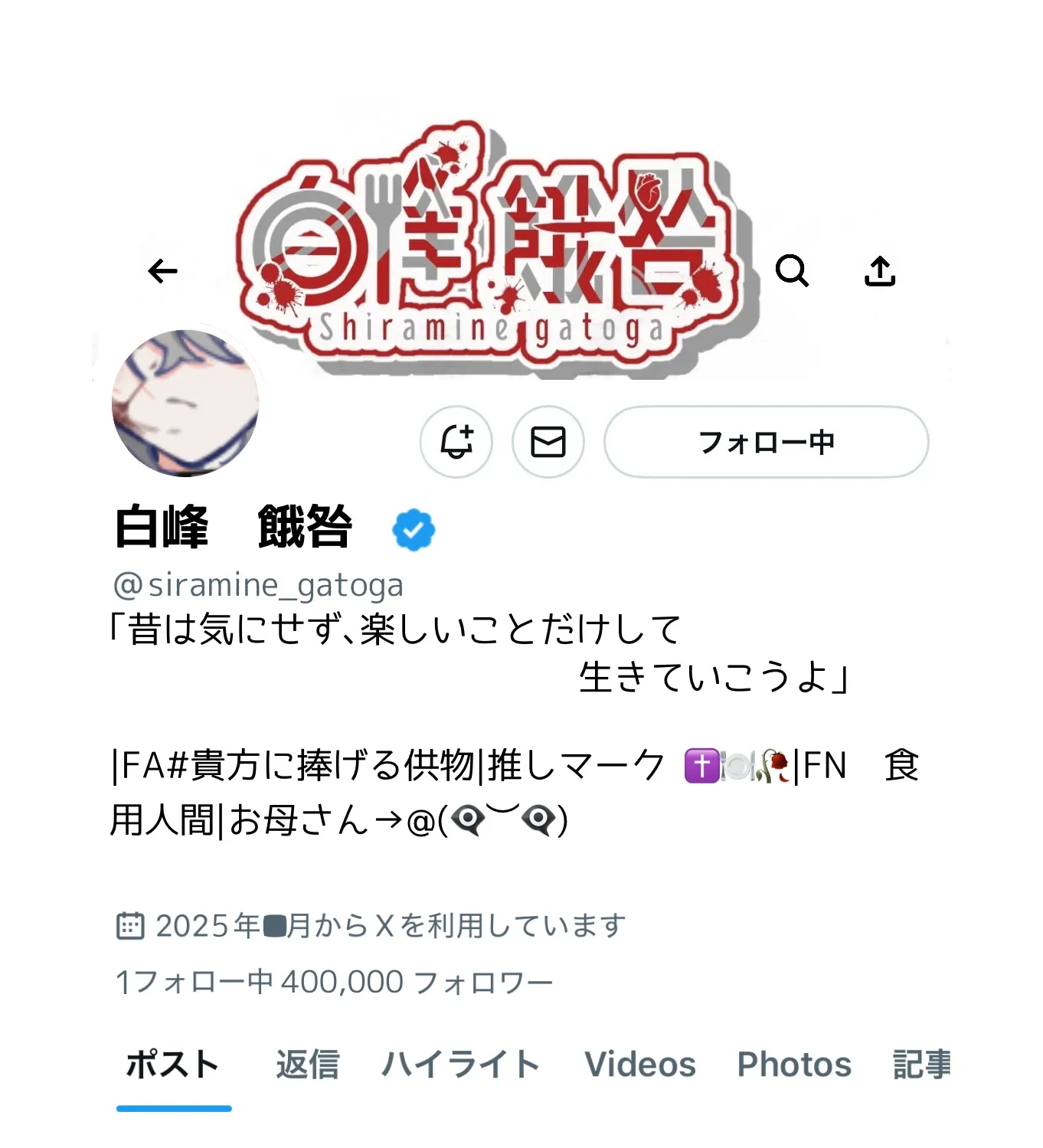Toggle the フォロー中 following button
The image size is (1043, 1148).
coord(767,442)
